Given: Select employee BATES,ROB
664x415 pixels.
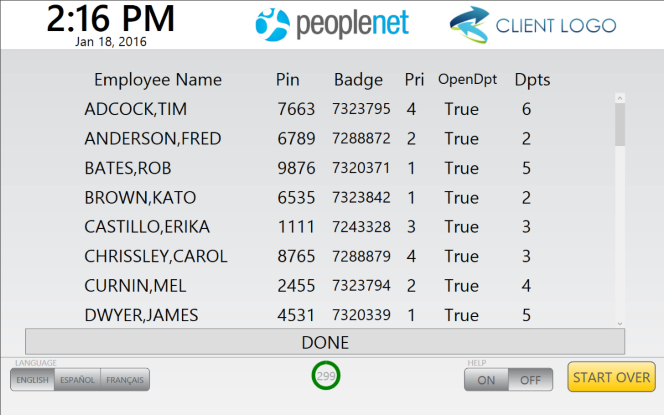Looking at the screenshot, I should click(128, 168).
